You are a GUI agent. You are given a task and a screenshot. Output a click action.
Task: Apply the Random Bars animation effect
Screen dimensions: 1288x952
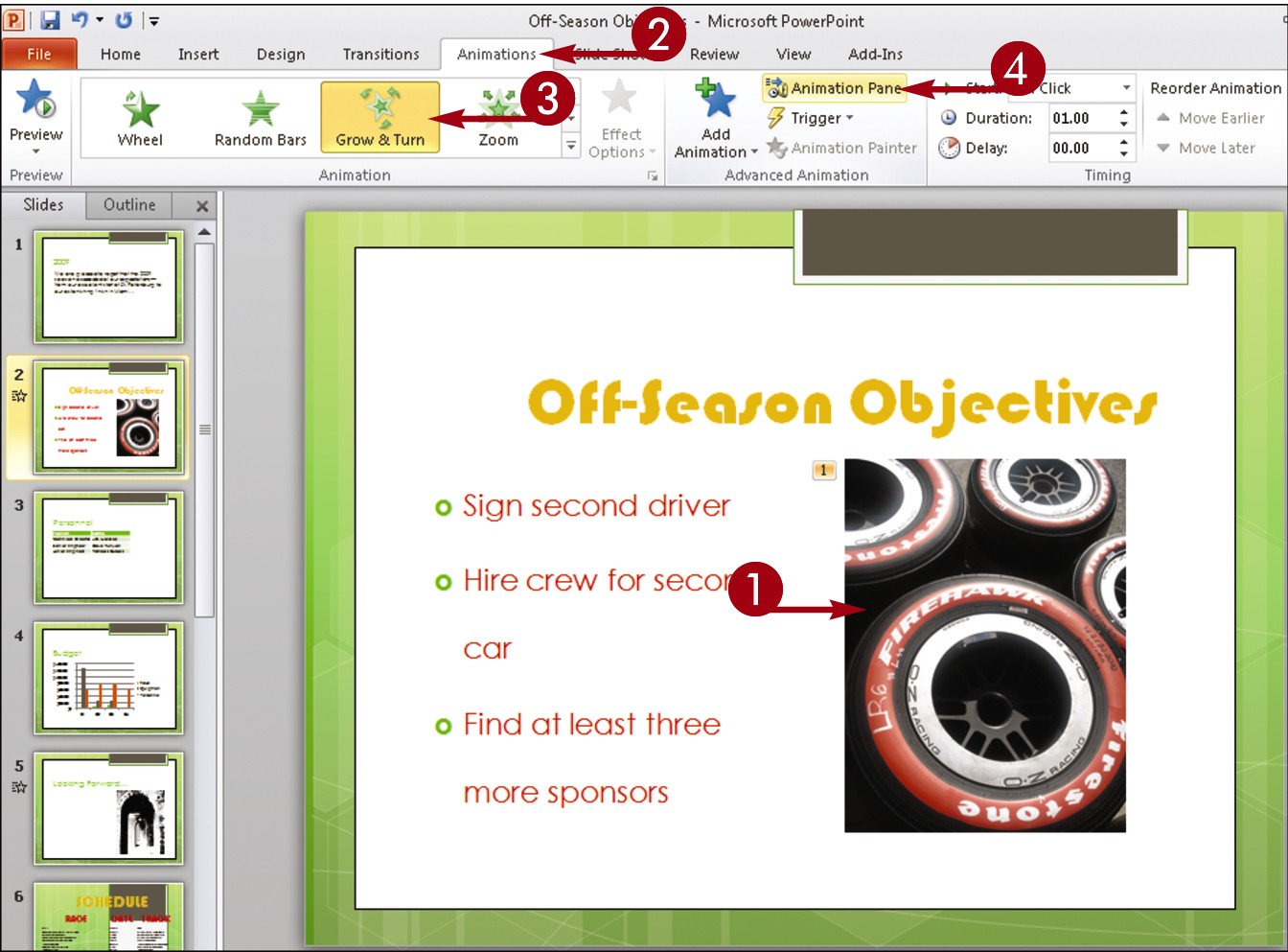tap(260, 118)
